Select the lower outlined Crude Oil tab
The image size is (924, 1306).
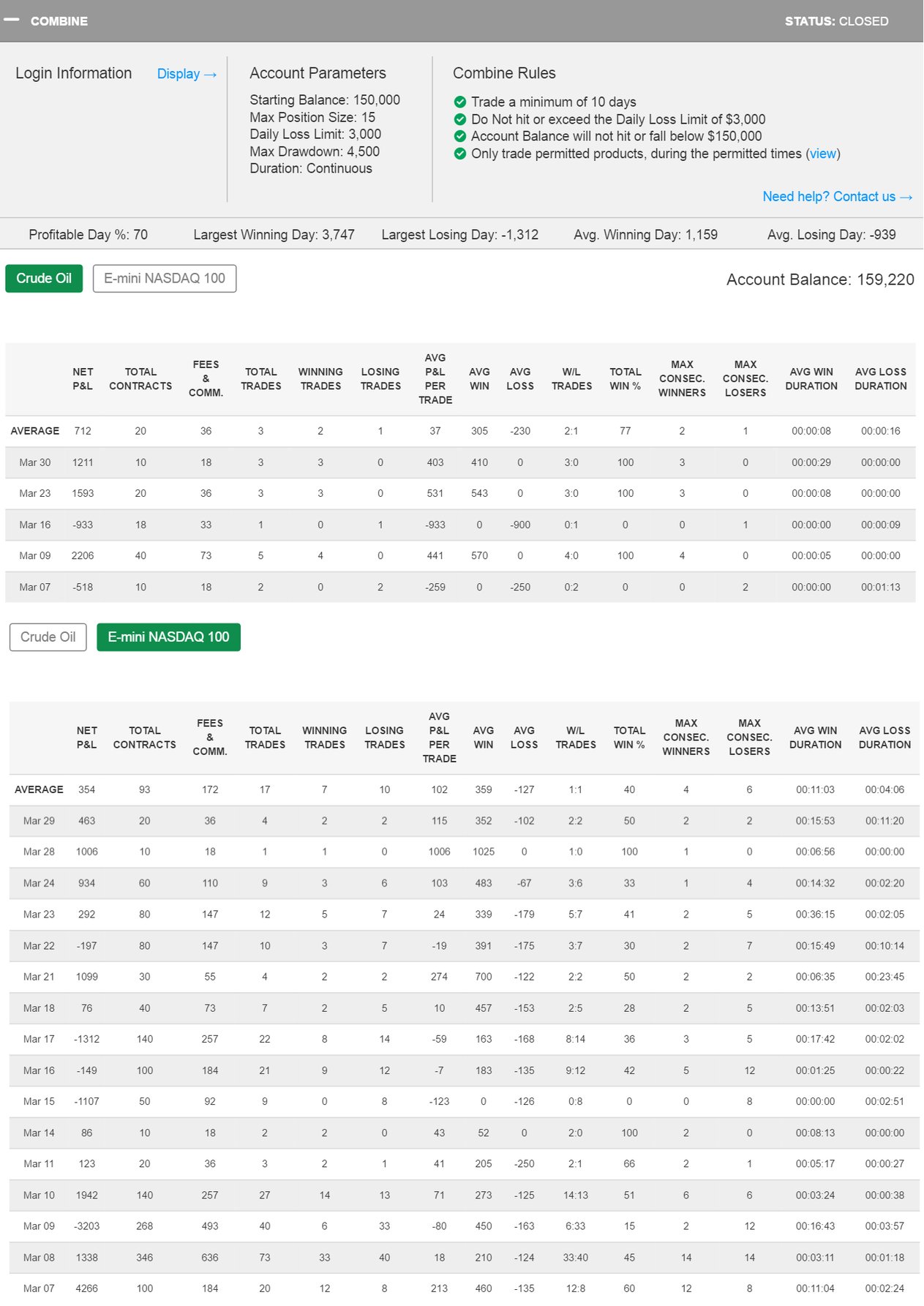click(48, 637)
